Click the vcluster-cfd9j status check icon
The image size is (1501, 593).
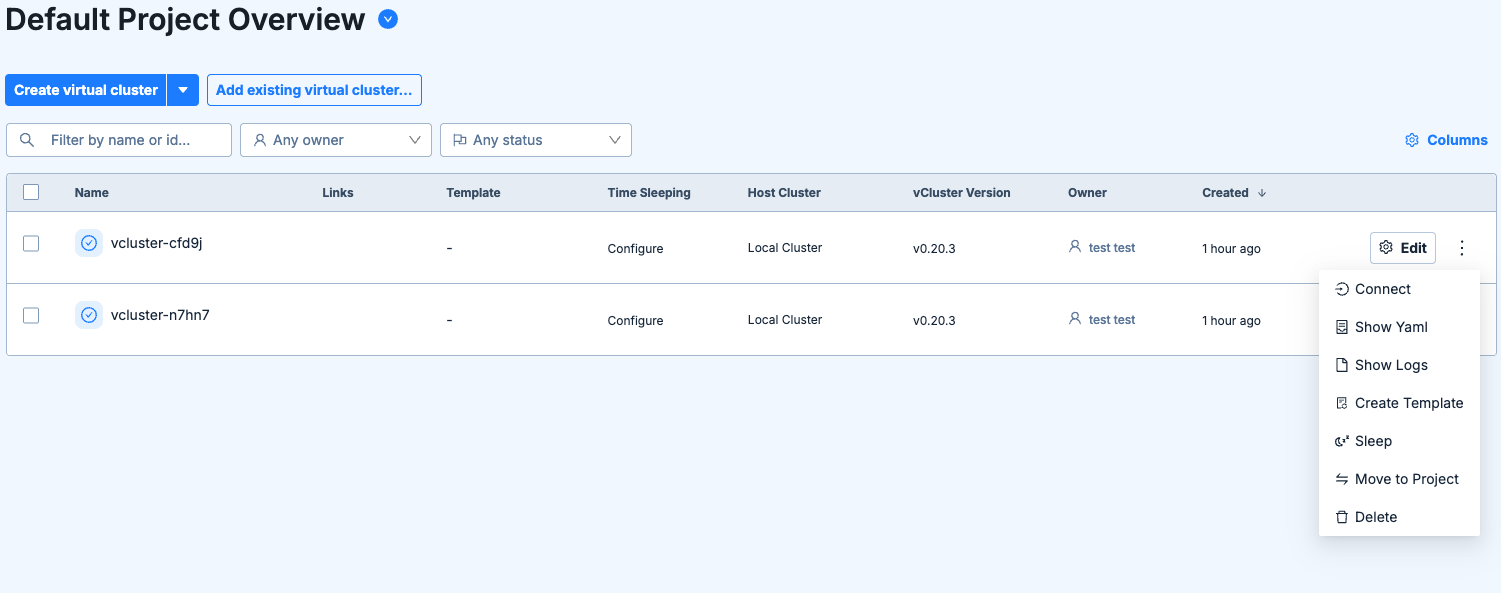click(x=89, y=243)
